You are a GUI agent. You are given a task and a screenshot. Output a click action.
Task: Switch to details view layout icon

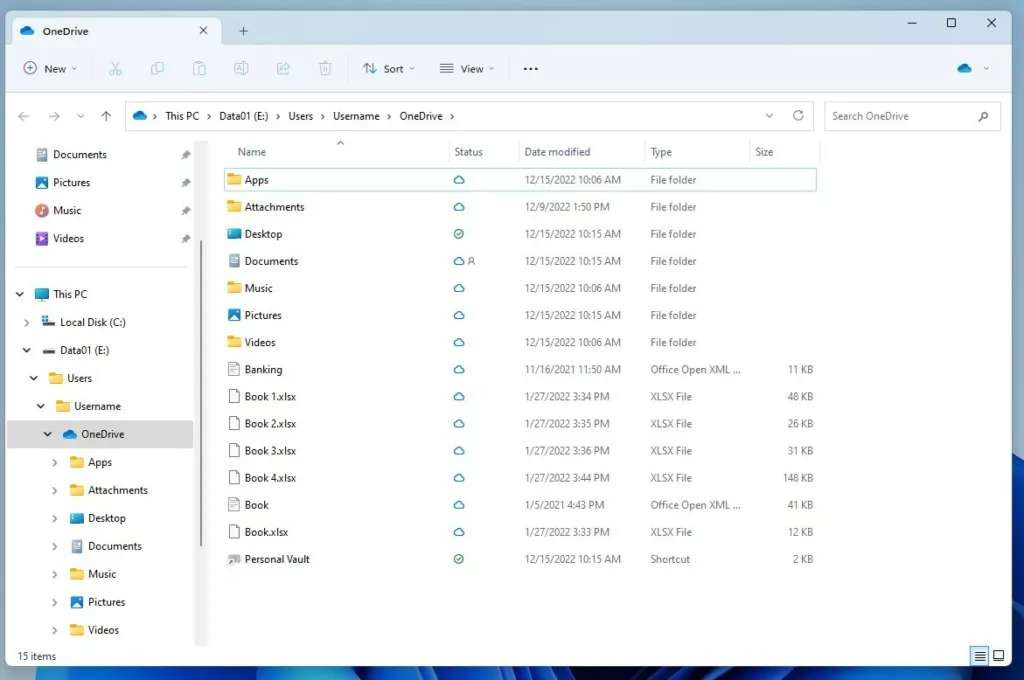click(980, 656)
